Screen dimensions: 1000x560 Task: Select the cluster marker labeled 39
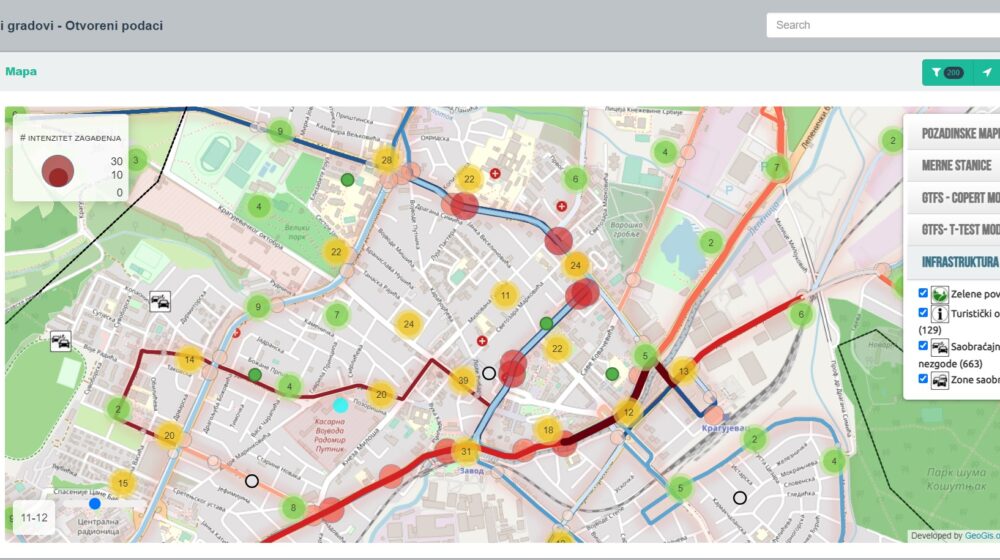[x=462, y=380]
